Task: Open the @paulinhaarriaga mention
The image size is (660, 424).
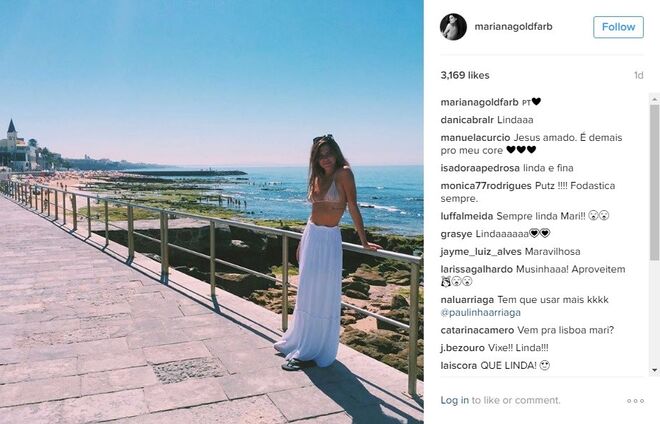Action: click(481, 312)
